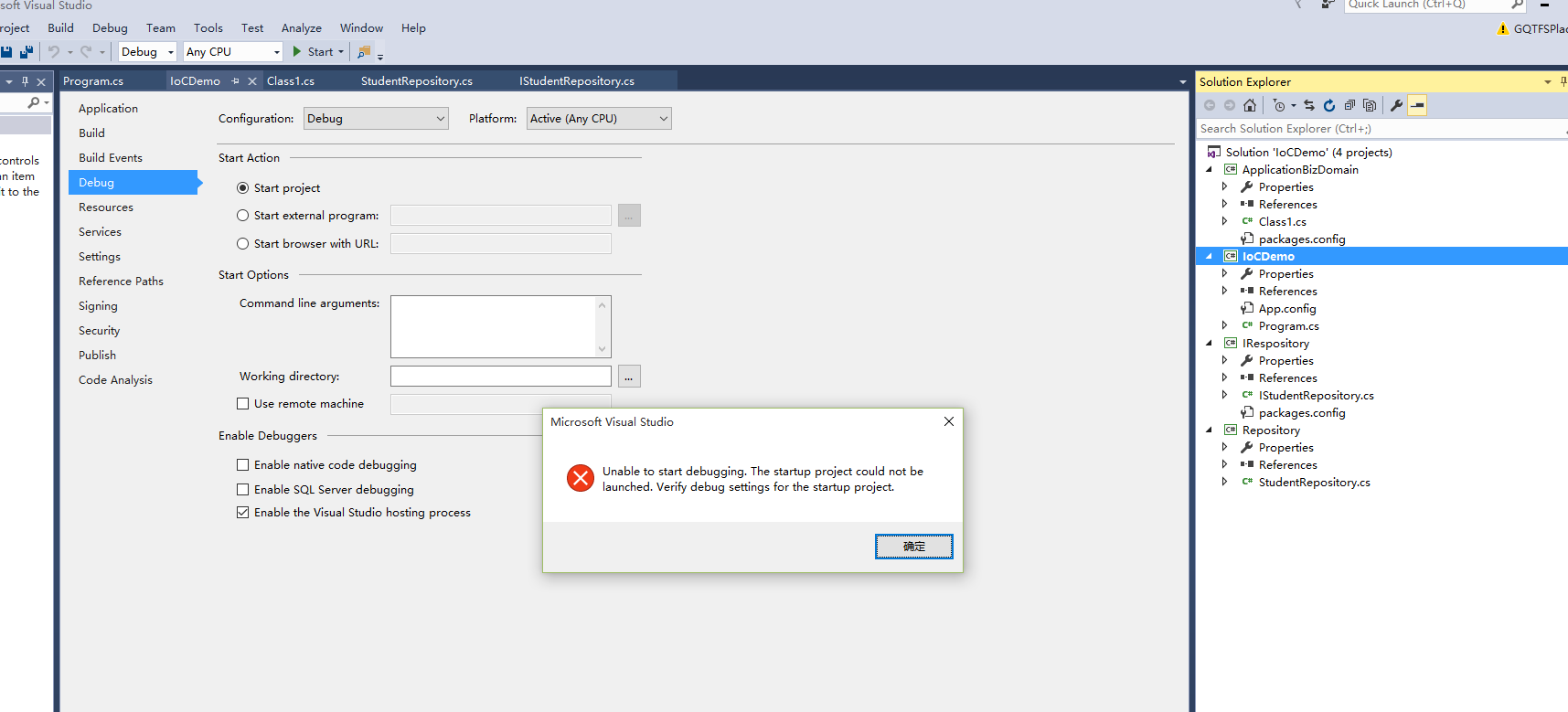Click the Properties wrench icon in toolbar

point(1396,105)
